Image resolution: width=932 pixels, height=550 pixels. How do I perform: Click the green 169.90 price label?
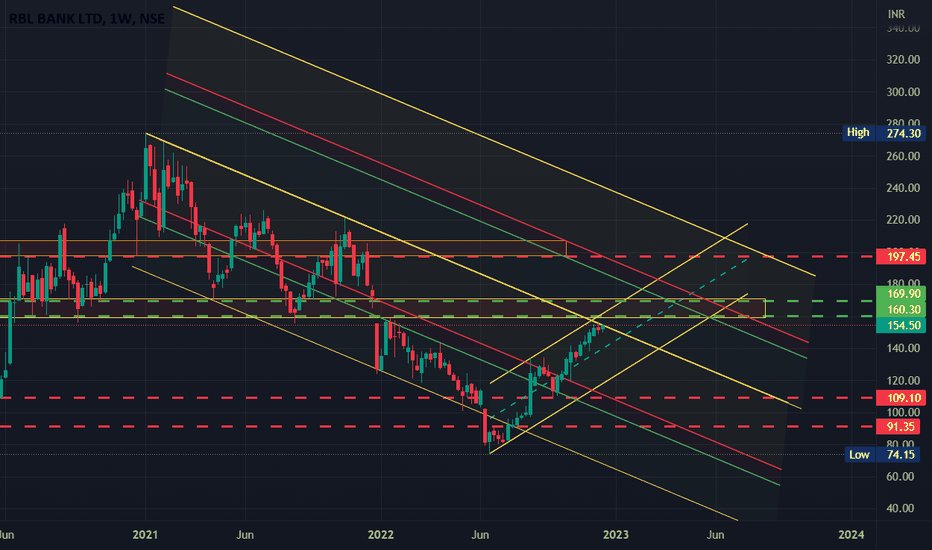pyautogui.click(x=900, y=294)
